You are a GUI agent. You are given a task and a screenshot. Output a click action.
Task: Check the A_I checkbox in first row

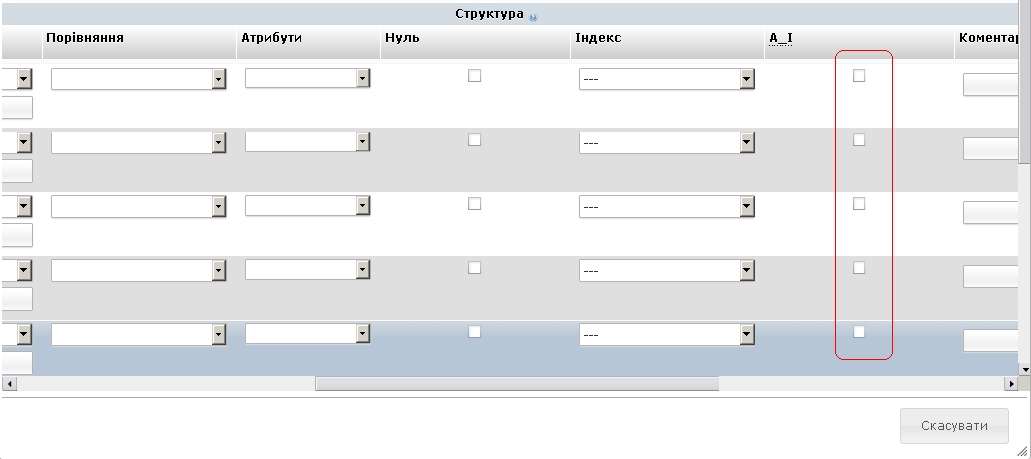coord(859,76)
